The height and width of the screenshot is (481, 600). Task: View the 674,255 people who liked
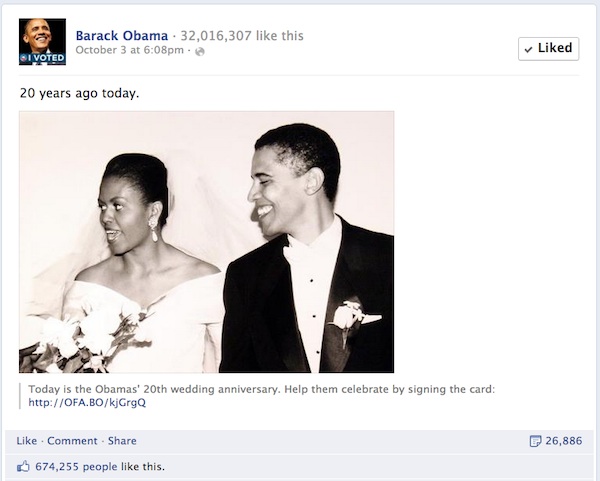click(76, 467)
